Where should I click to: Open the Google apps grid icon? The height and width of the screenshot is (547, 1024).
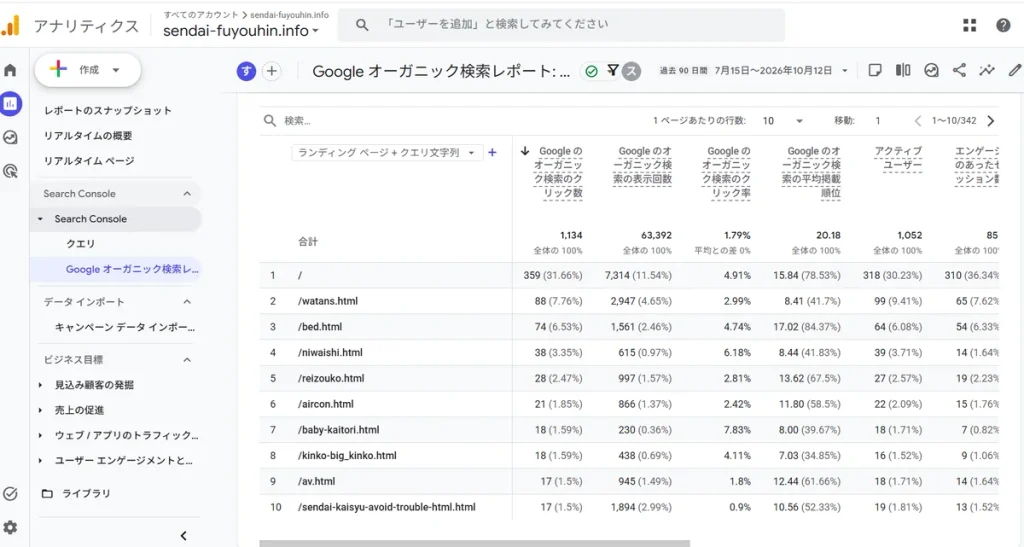[x=970, y=25]
